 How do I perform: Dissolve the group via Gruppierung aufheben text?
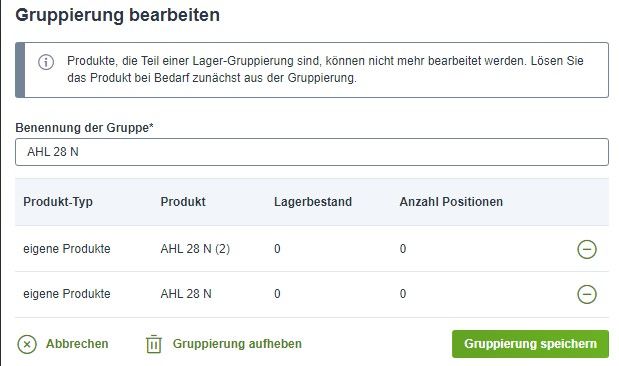click(x=237, y=343)
